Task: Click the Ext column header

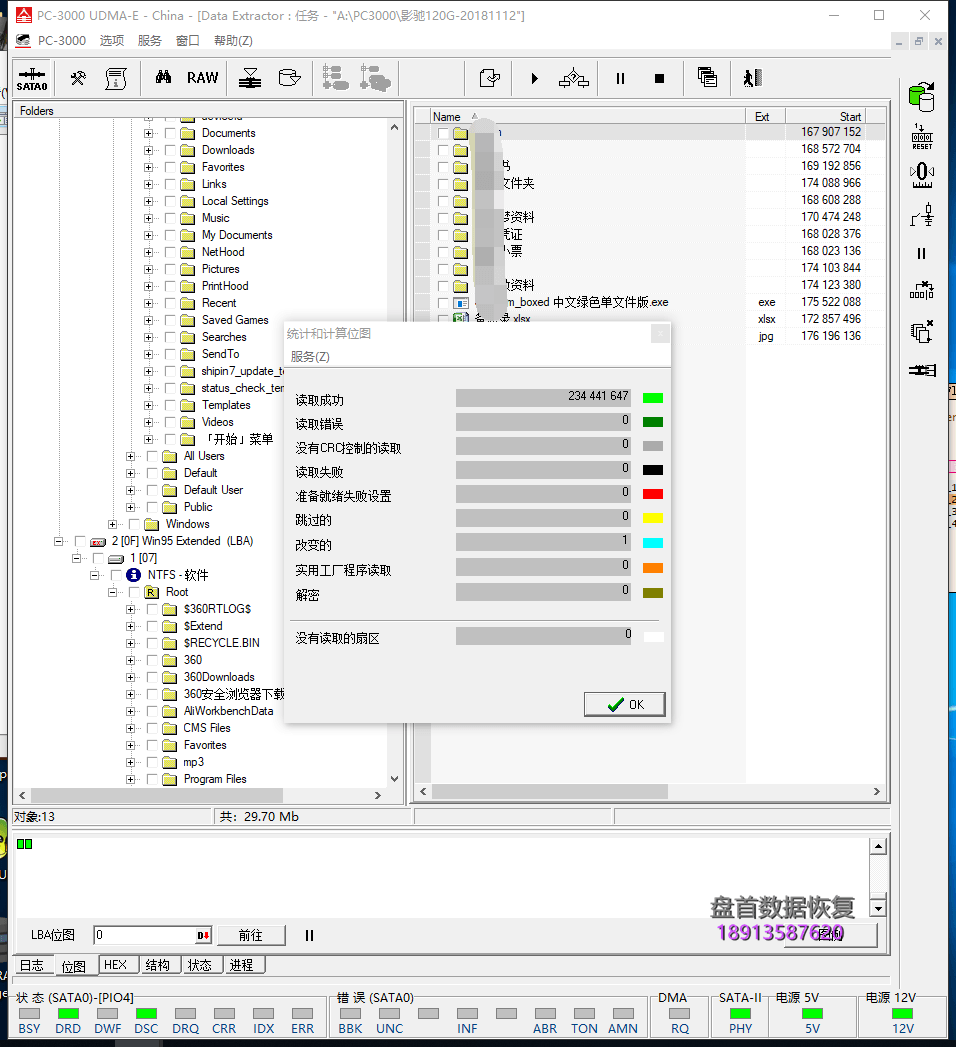Action: coord(765,117)
